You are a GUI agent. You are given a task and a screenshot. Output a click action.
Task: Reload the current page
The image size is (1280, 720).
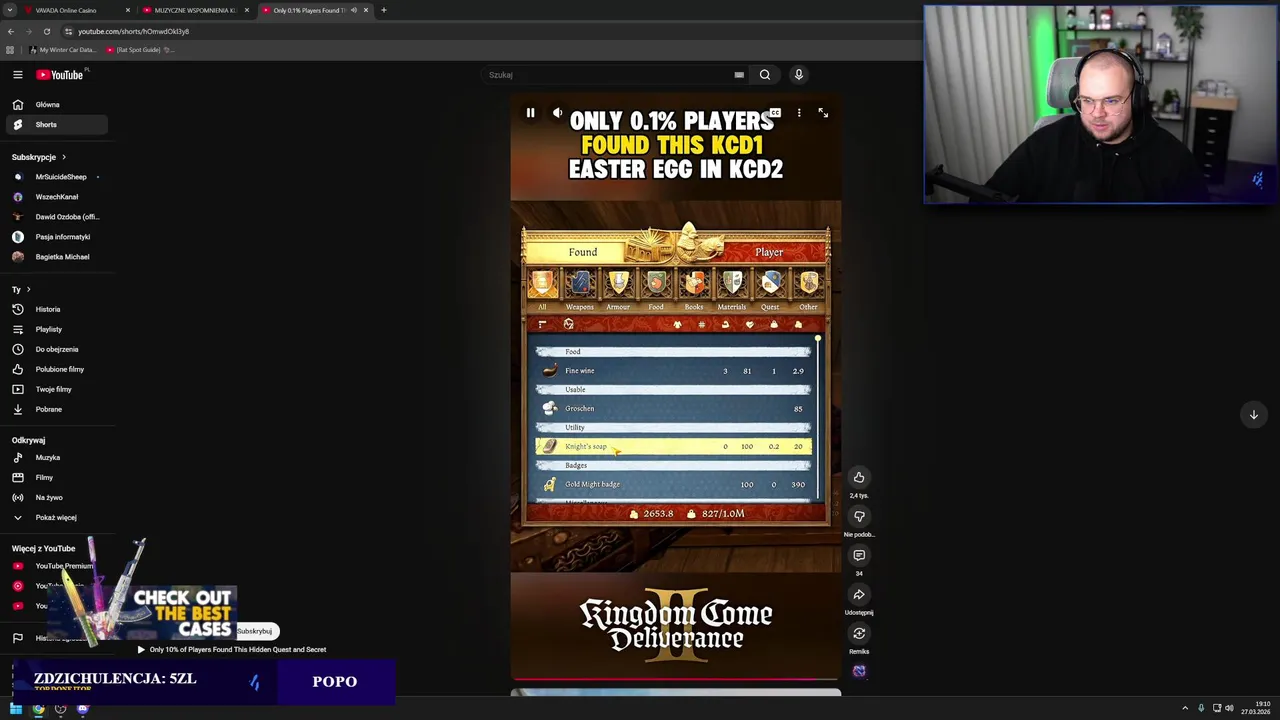point(47,31)
